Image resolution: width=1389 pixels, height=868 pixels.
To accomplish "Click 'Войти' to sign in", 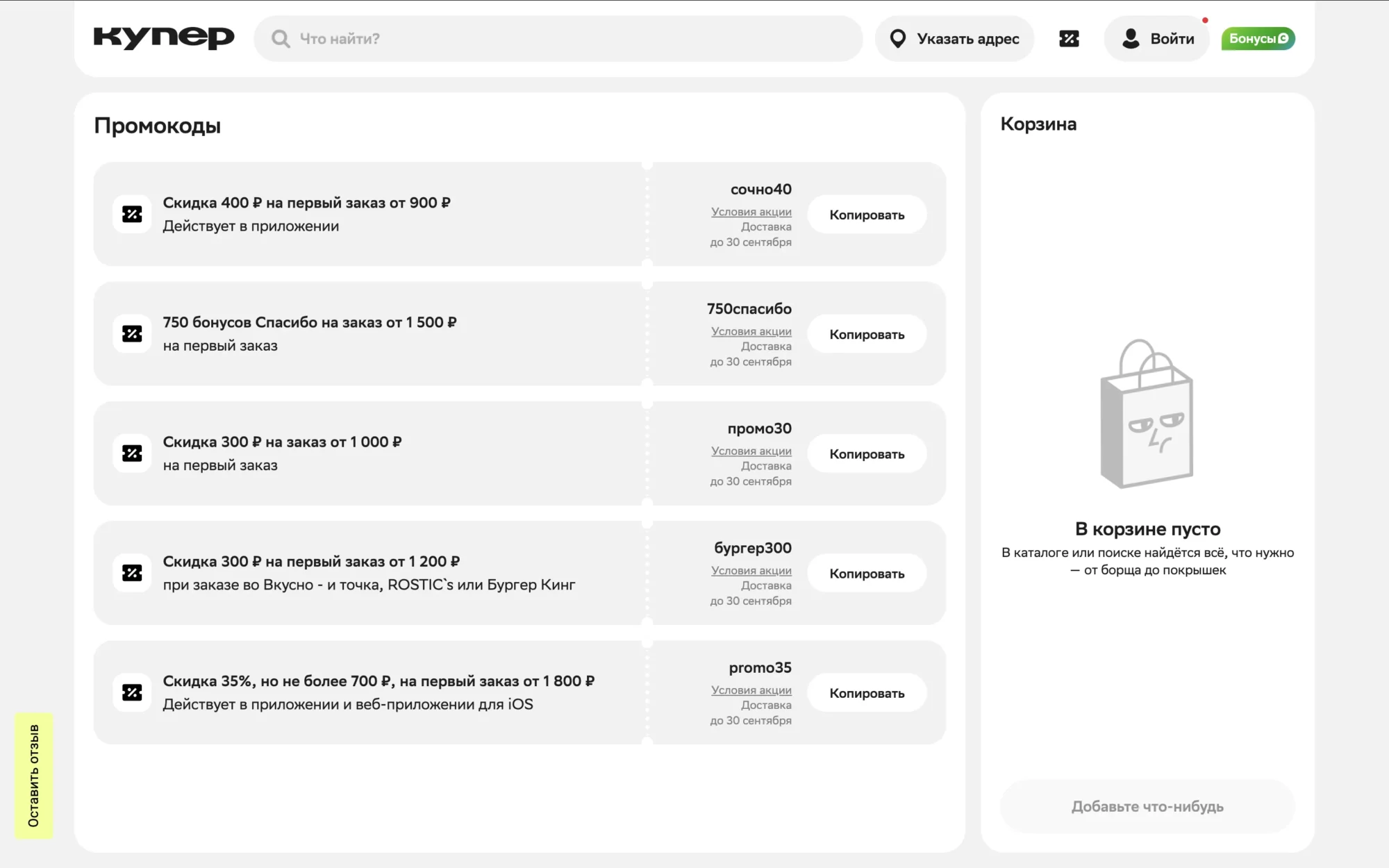I will (x=1157, y=39).
